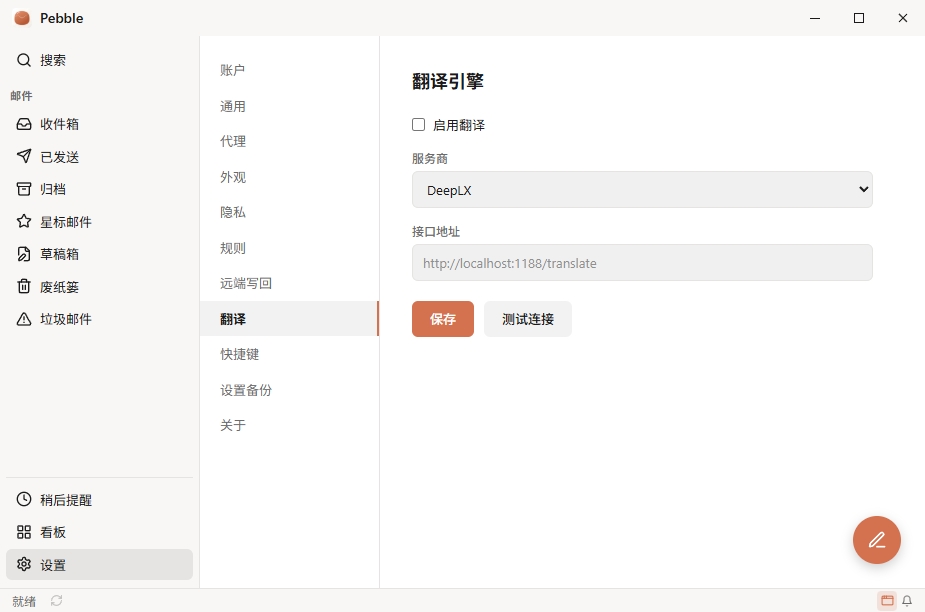Viewport: 925px width, 612px height.
Task: Click the 保存 button
Action: coord(442,319)
